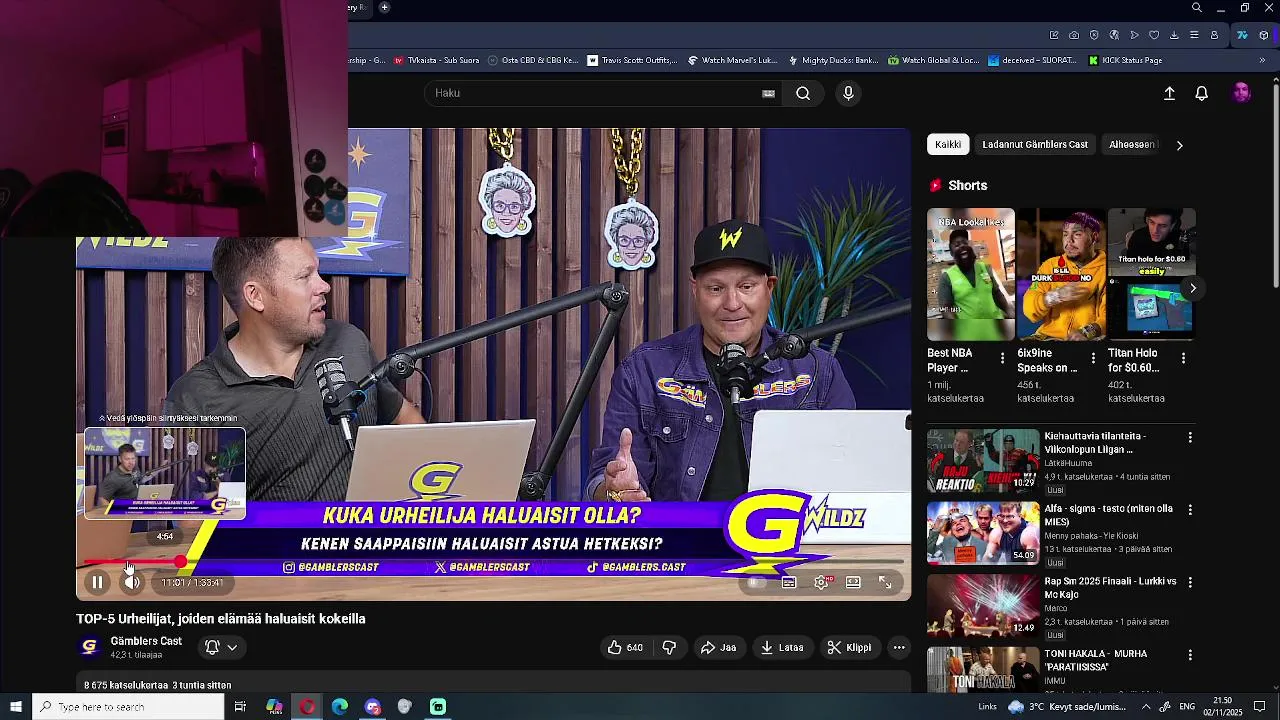Screen dimensions: 1280x720
Task: Open browser easy setup menu
Action: (1194, 35)
